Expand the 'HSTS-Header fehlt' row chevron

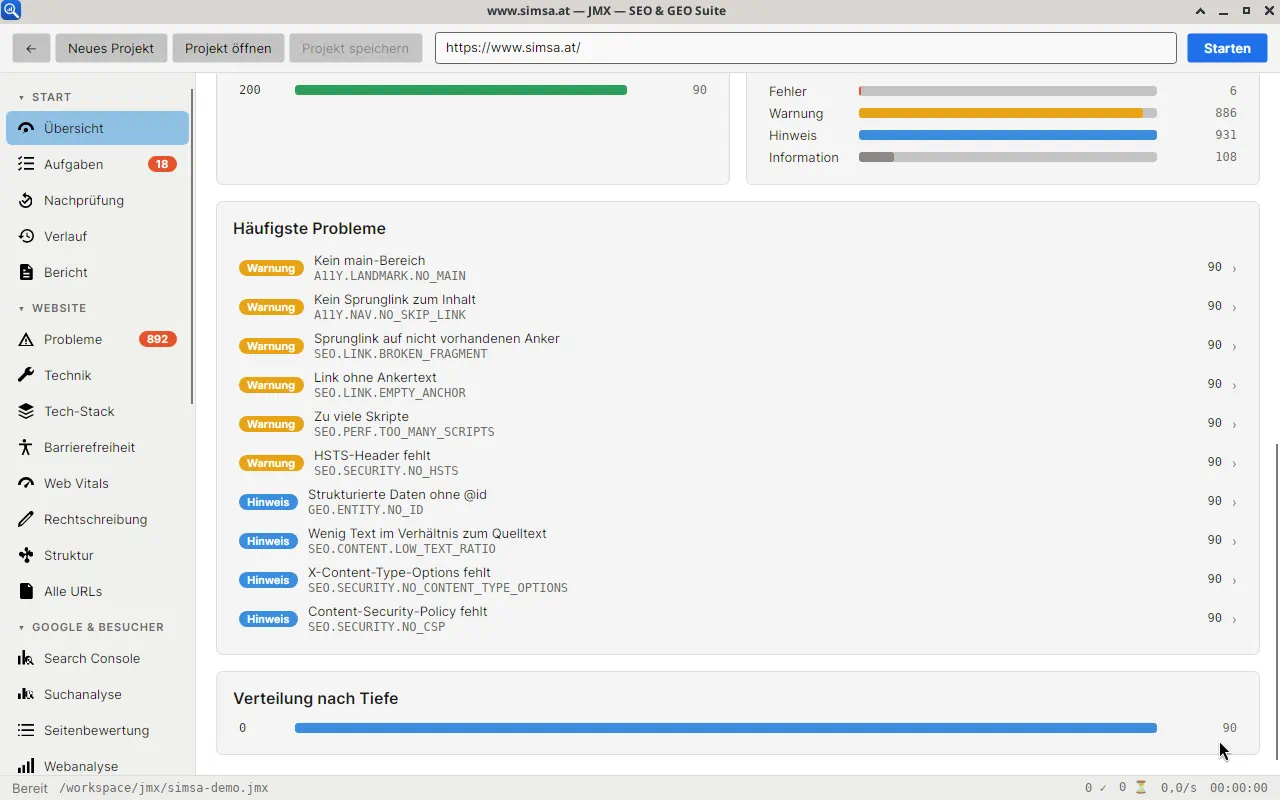click(1234, 463)
